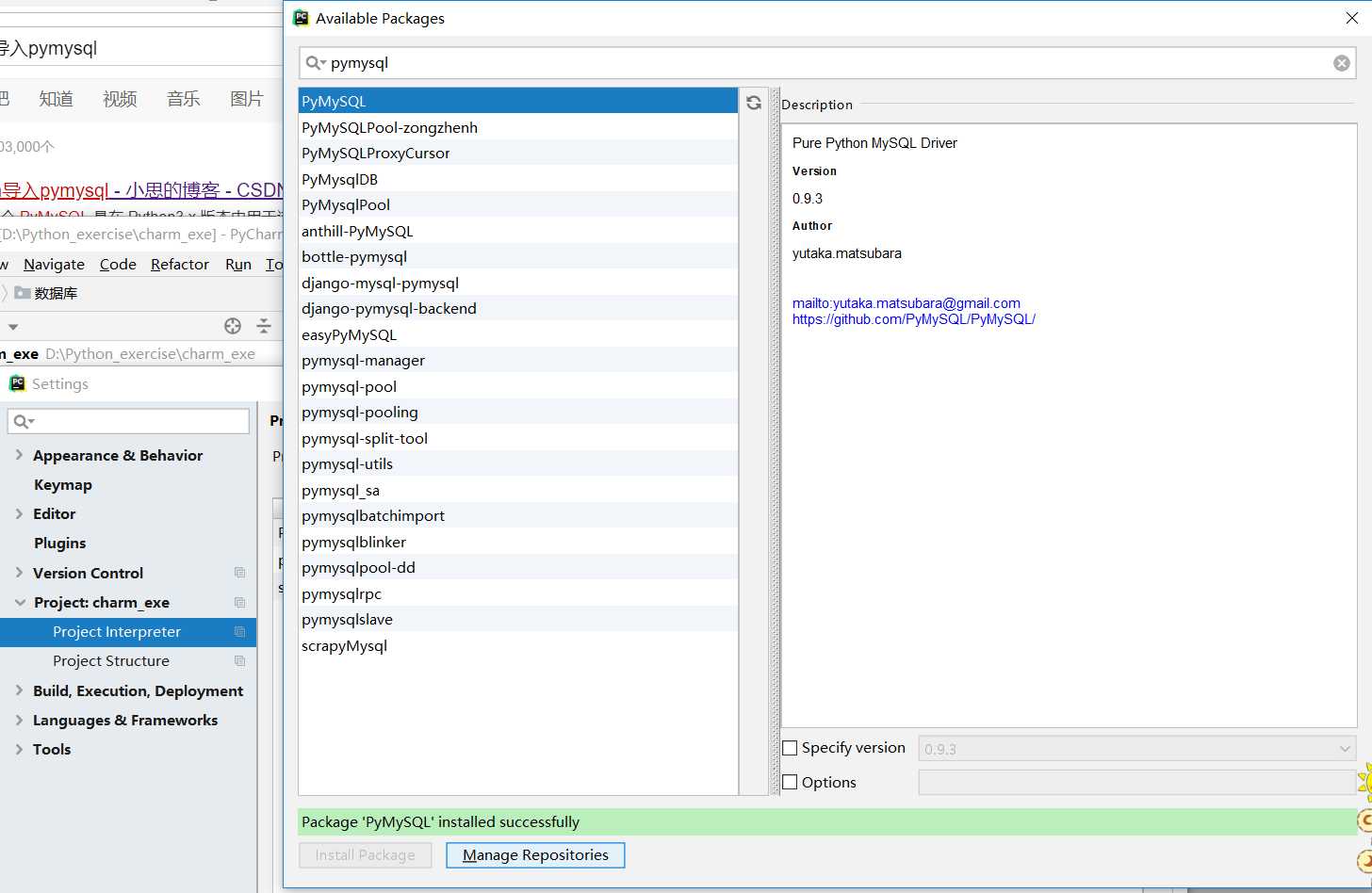This screenshot has width=1372, height=893.
Task: Open the 导入pymysql CSDN search result
Action: point(141,190)
